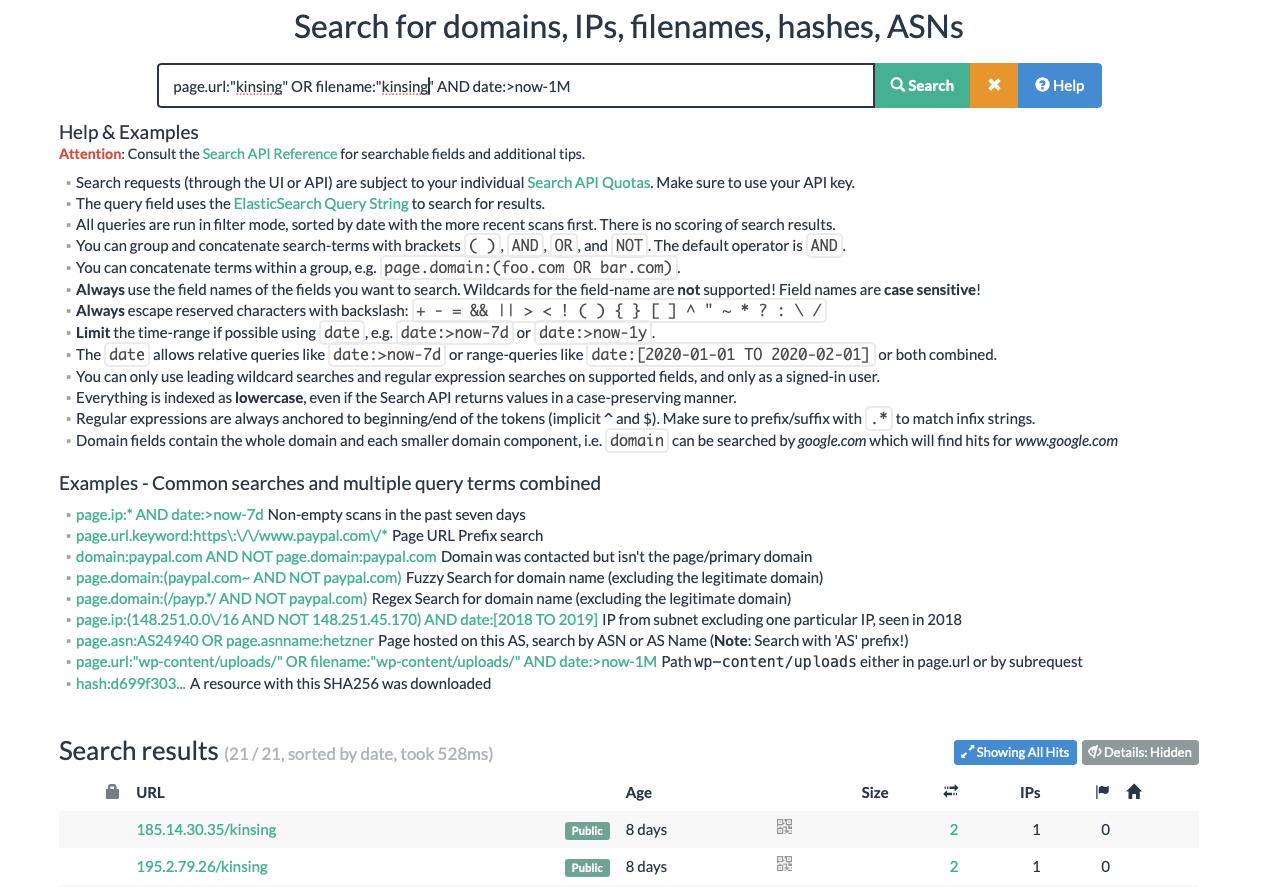
Task: Open the Search API Quotas link
Action: click(588, 182)
